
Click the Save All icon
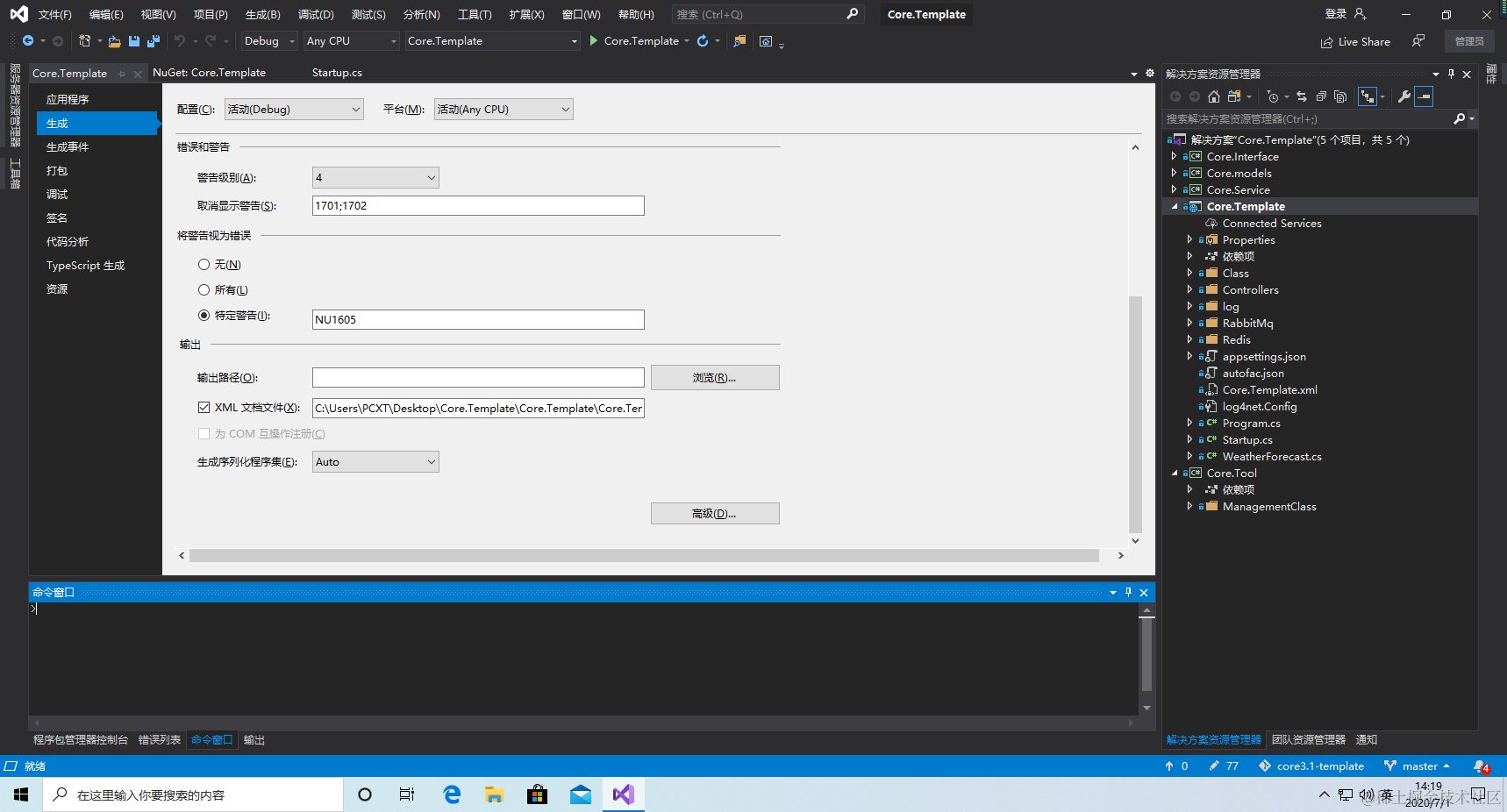(x=154, y=41)
